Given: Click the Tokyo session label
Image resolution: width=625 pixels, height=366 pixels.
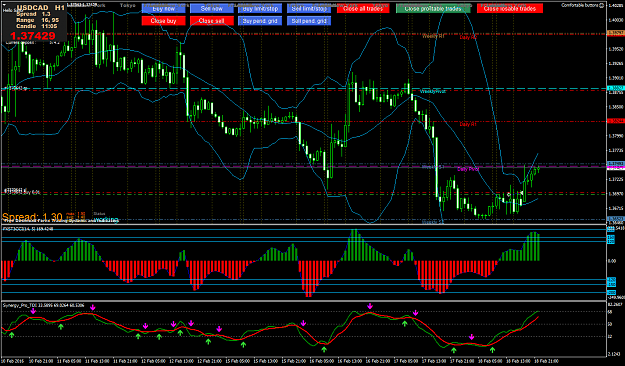Looking at the screenshot, I should [128, 6].
